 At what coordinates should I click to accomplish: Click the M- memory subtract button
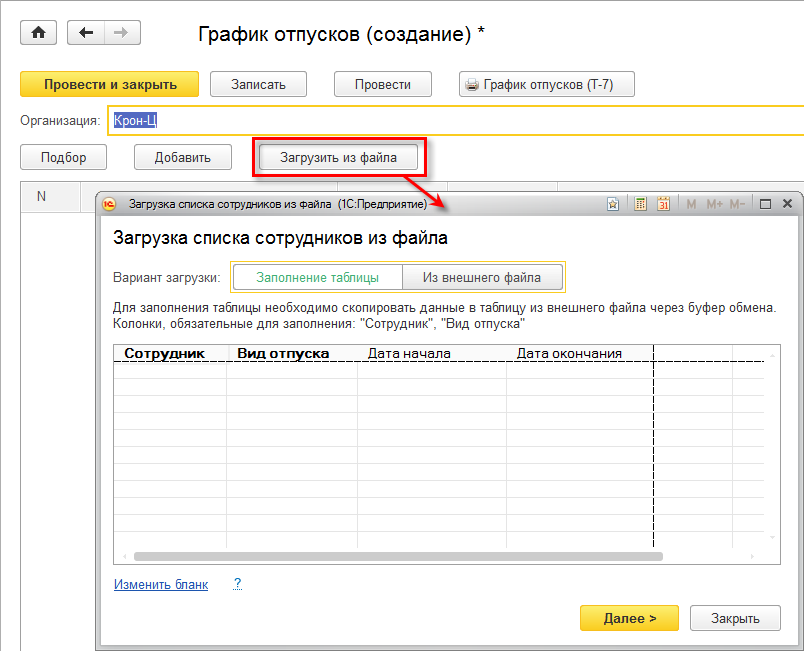tap(737, 204)
